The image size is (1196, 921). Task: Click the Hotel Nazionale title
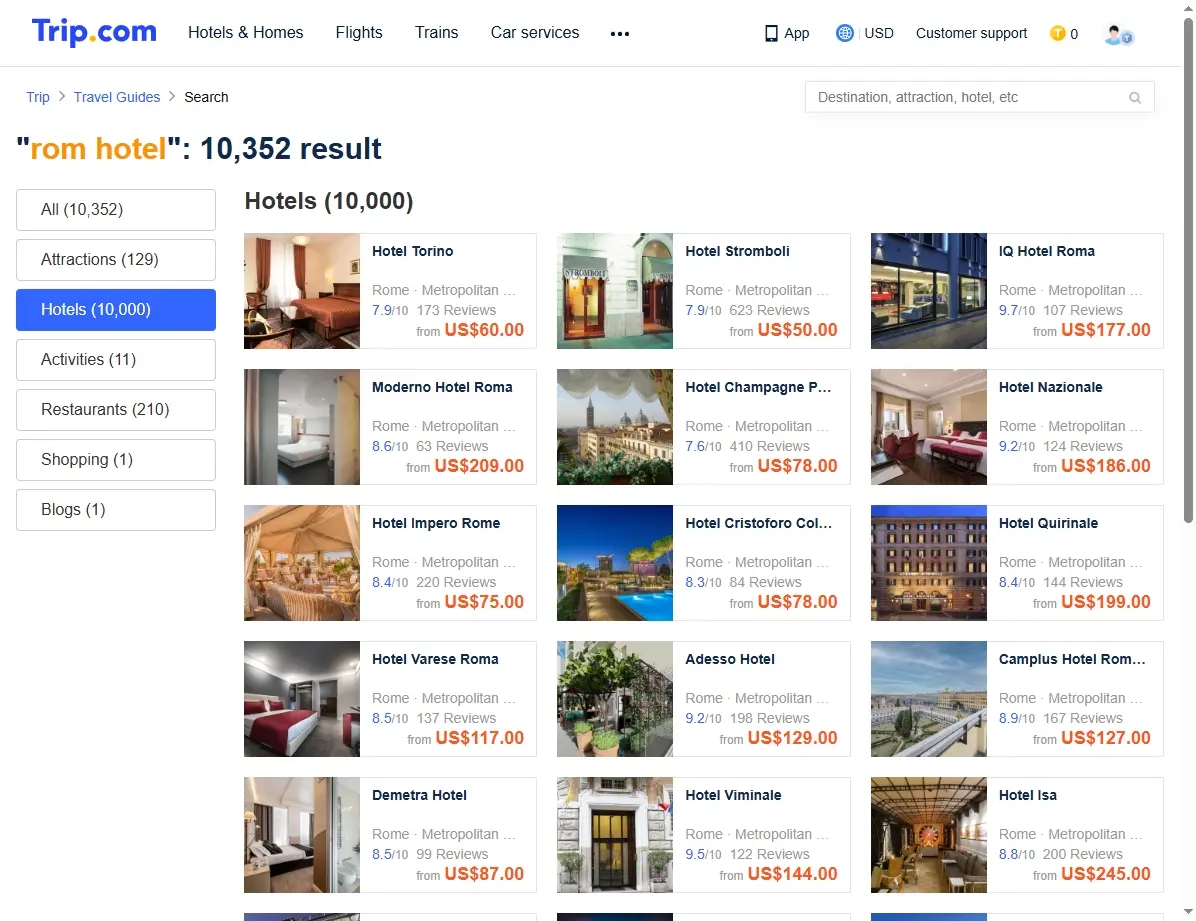(x=1050, y=387)
